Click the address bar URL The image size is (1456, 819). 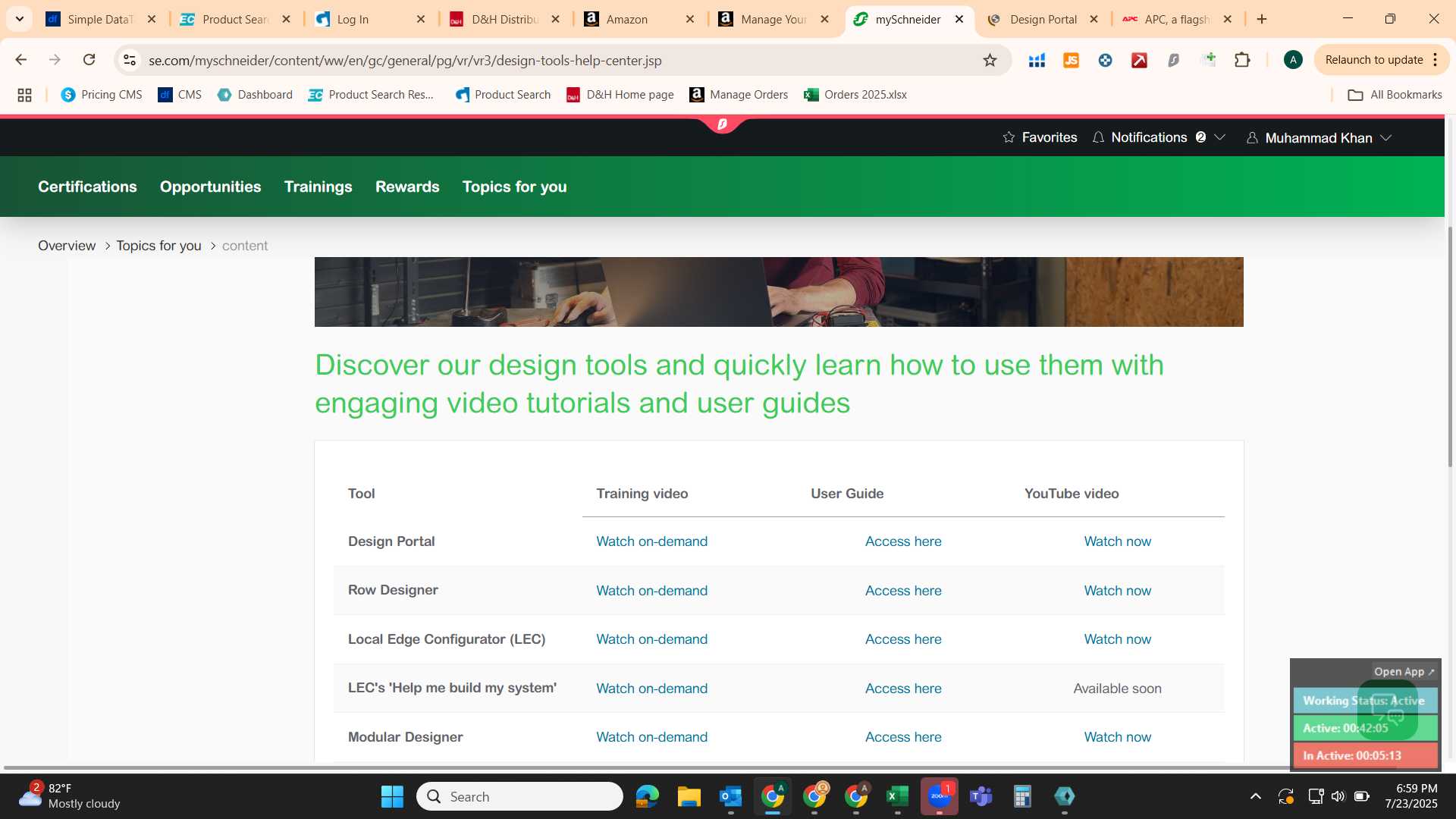point(405,60)
